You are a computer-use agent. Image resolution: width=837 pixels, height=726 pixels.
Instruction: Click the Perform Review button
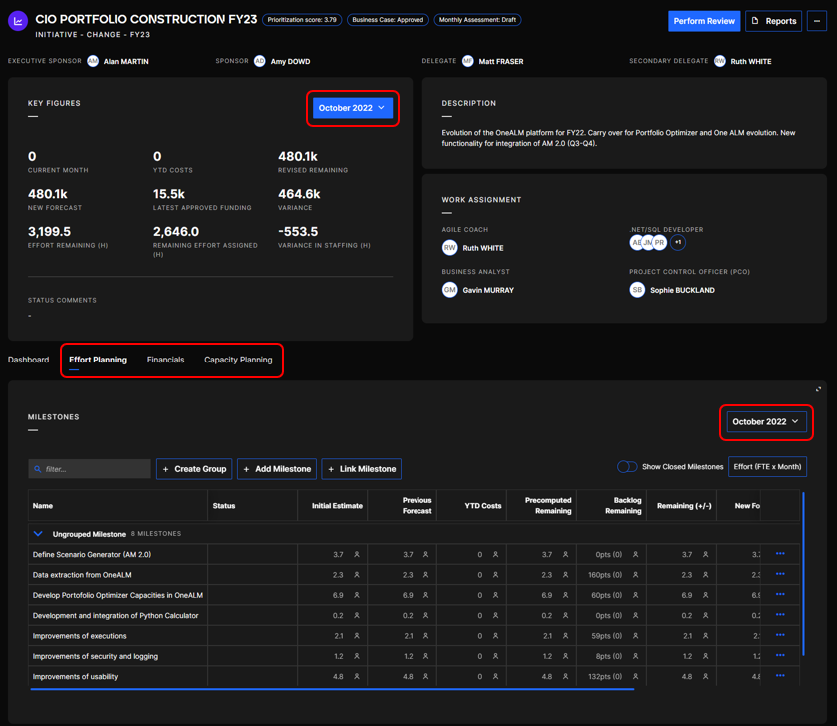pos(704,21)
